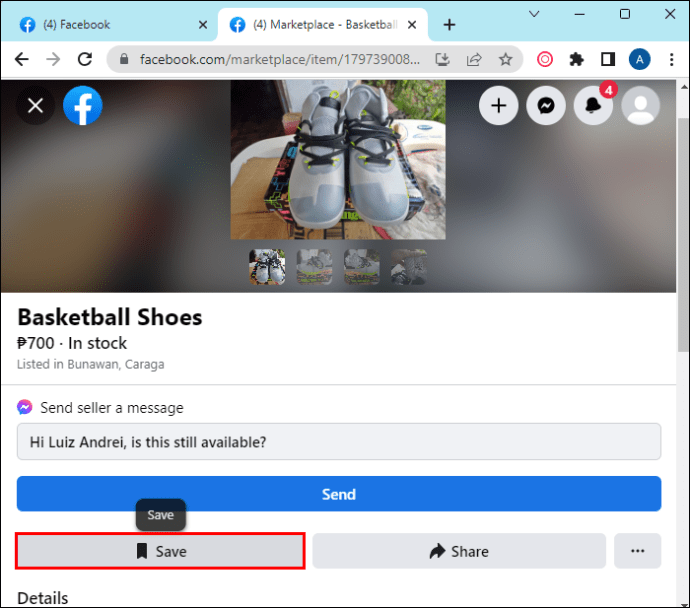
Task: Open the Chrome profile avatar A
Action: [639, 59]
